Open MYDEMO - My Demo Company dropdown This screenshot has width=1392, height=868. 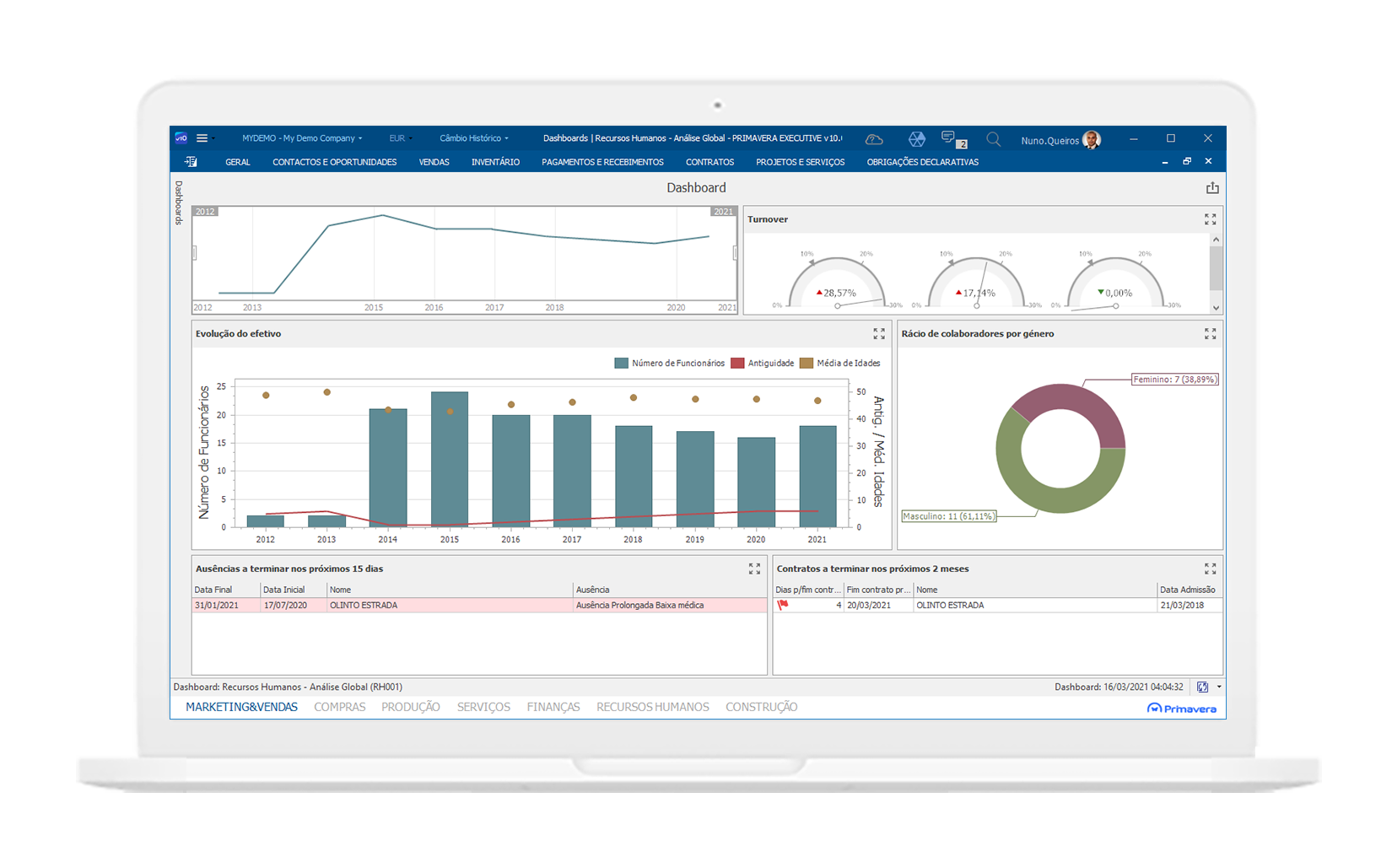[302, 138]
